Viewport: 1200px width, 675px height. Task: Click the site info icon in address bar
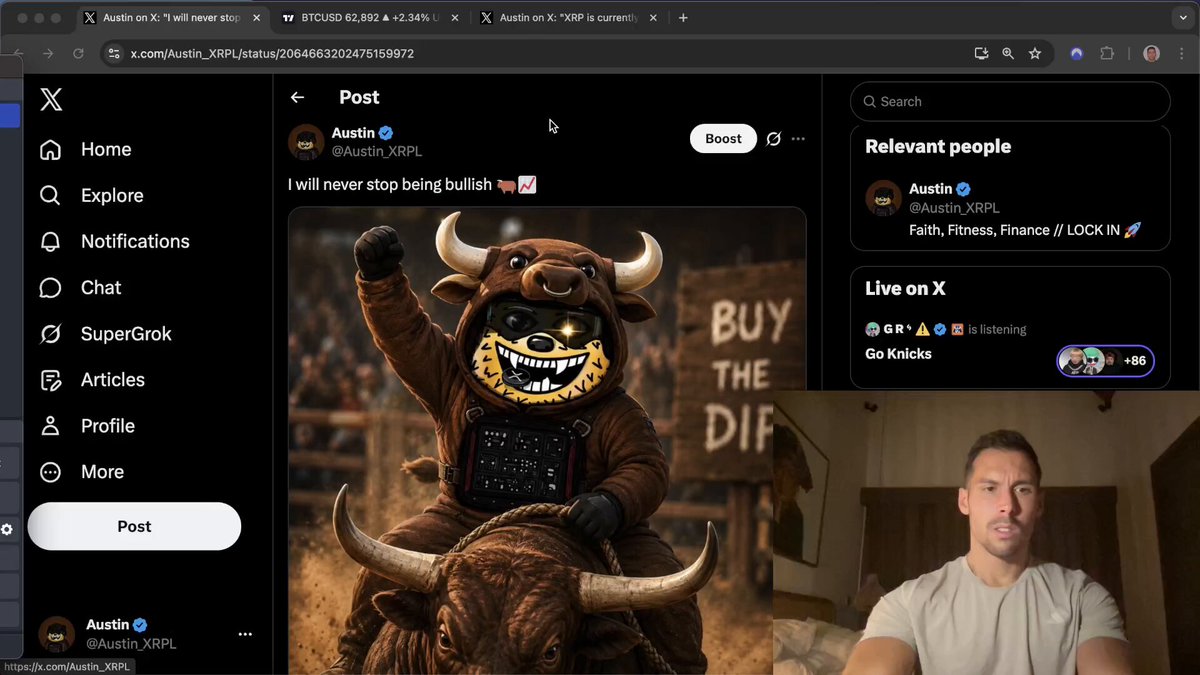tap(115, 54)
